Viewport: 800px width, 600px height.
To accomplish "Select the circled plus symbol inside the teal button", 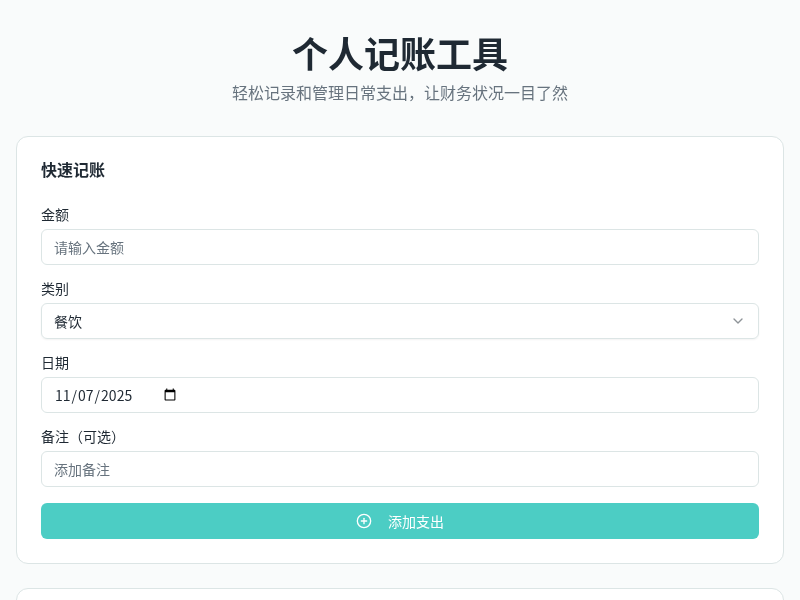I will (x=364, y=521).
